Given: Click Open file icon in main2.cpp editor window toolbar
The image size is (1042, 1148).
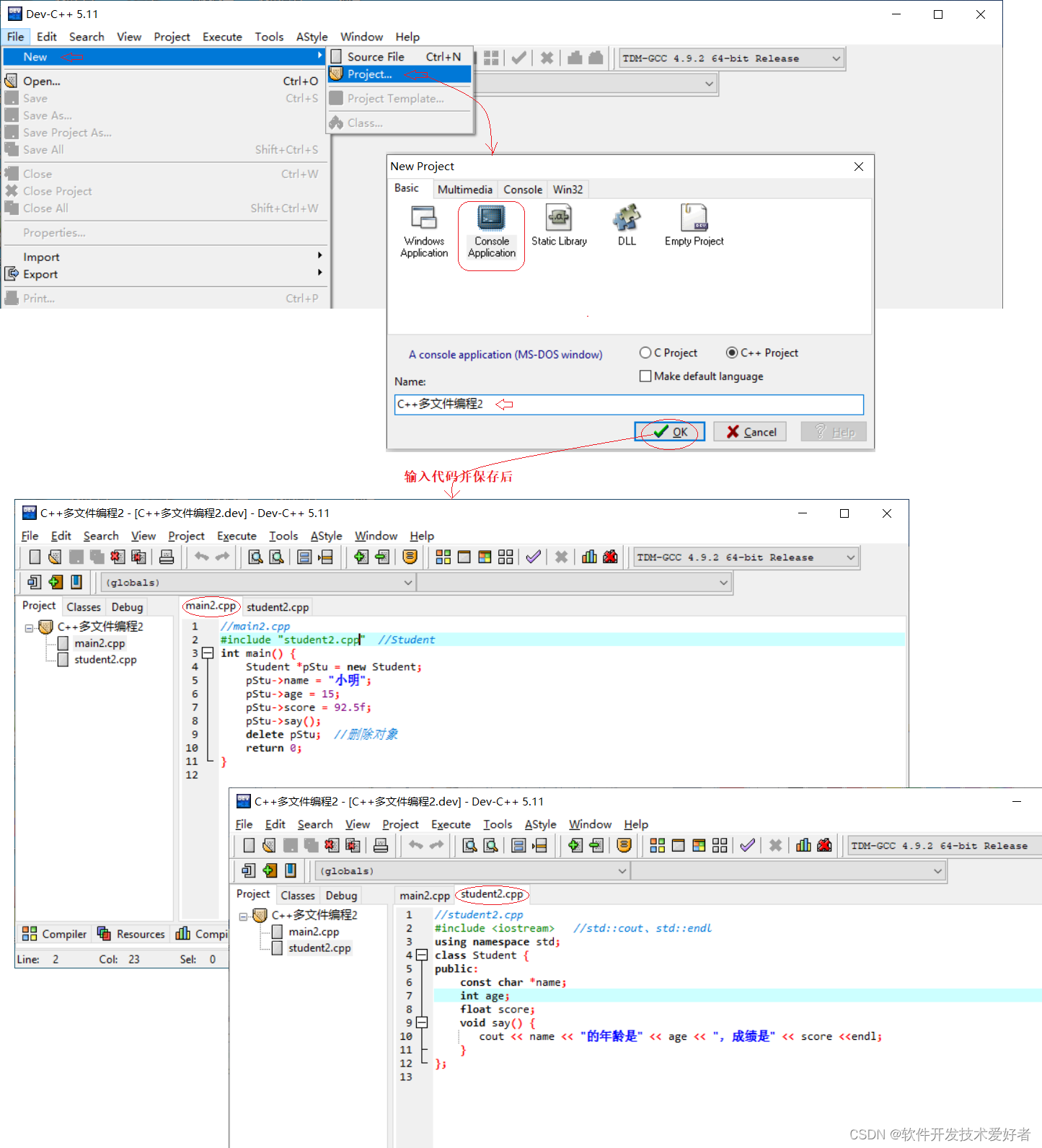Looking at the screenshot, I should (55, 557).
